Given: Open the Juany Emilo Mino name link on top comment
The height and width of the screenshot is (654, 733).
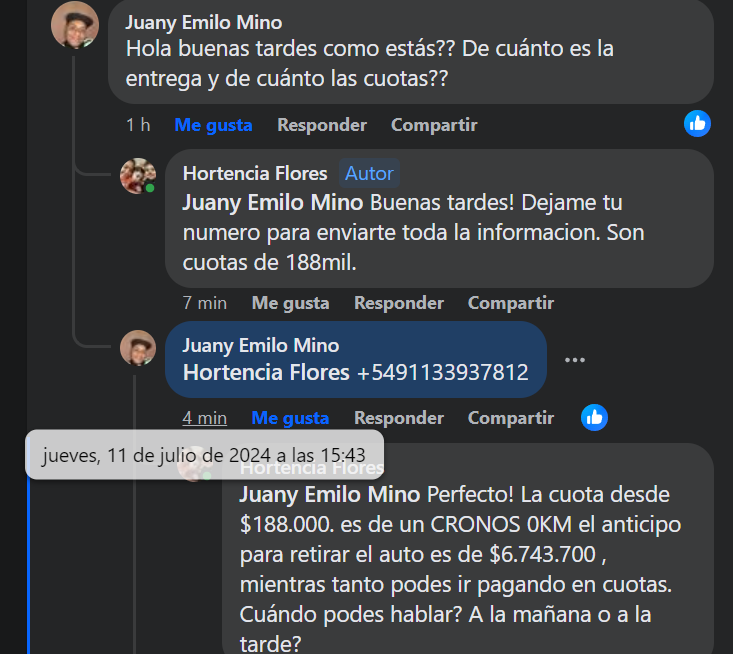Looking at the screenshot, I should (x=204, y=22).
